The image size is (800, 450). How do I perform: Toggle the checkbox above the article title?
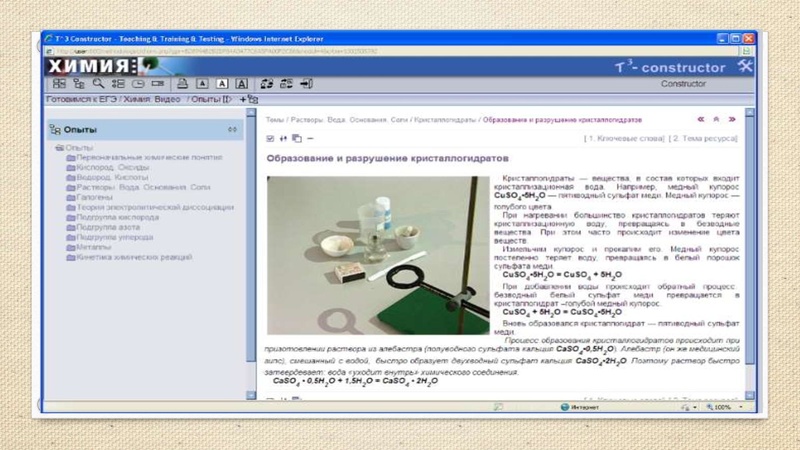270,138
